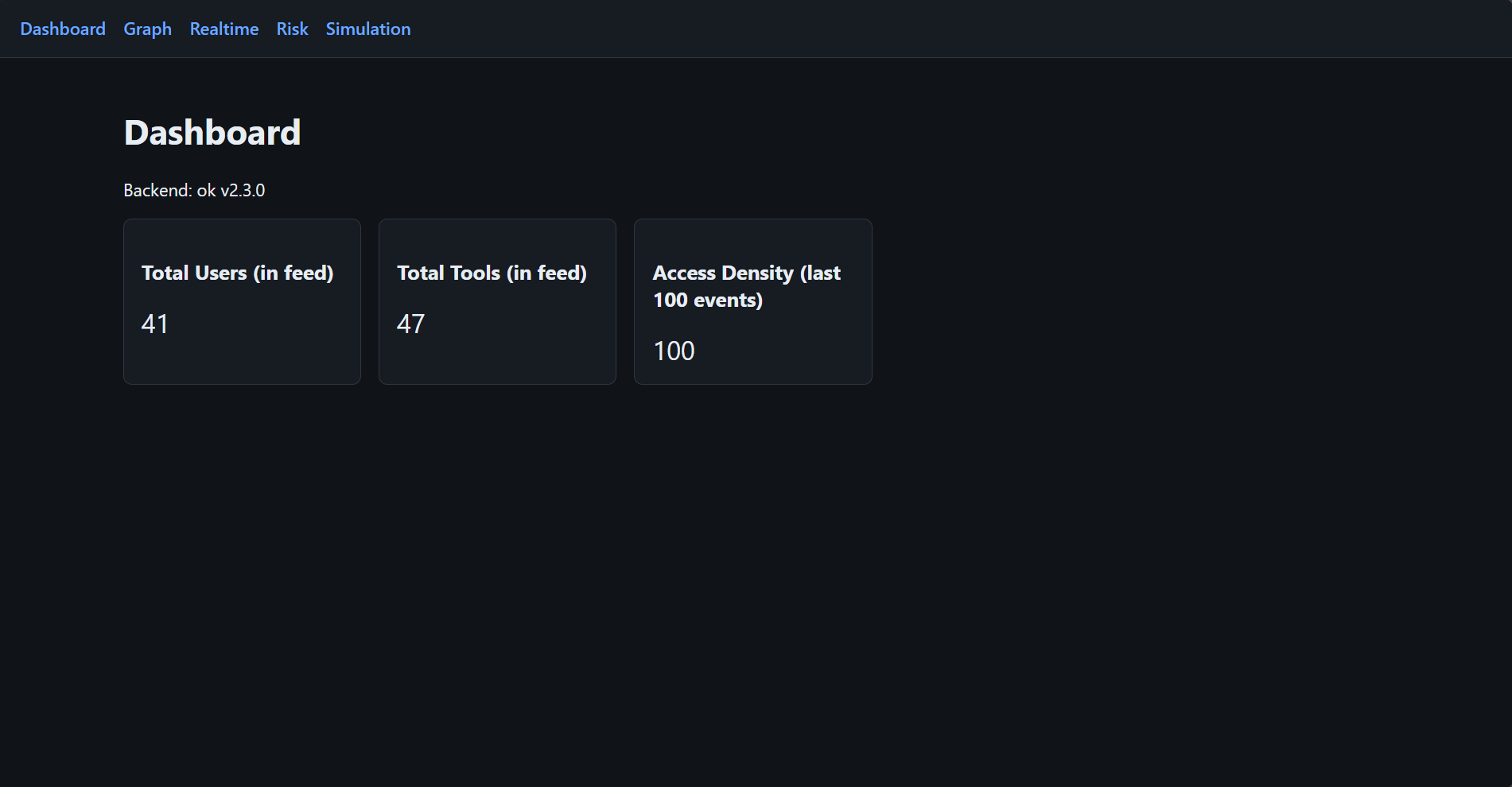Click the Backend: ok v2.3.0 status text
This screenshot has width=1512, height=787.
(194, 190)
